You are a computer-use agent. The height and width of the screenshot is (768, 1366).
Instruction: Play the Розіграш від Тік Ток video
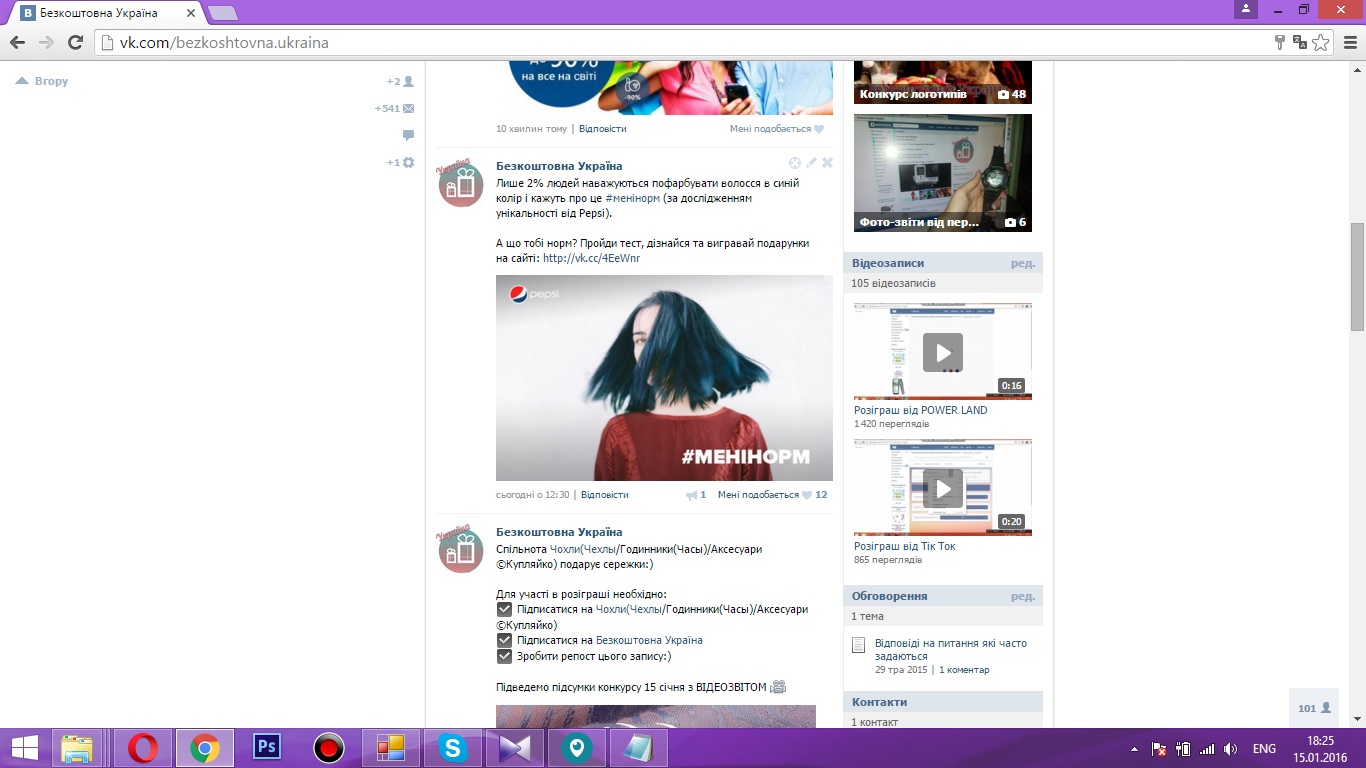tap(942, 487)
